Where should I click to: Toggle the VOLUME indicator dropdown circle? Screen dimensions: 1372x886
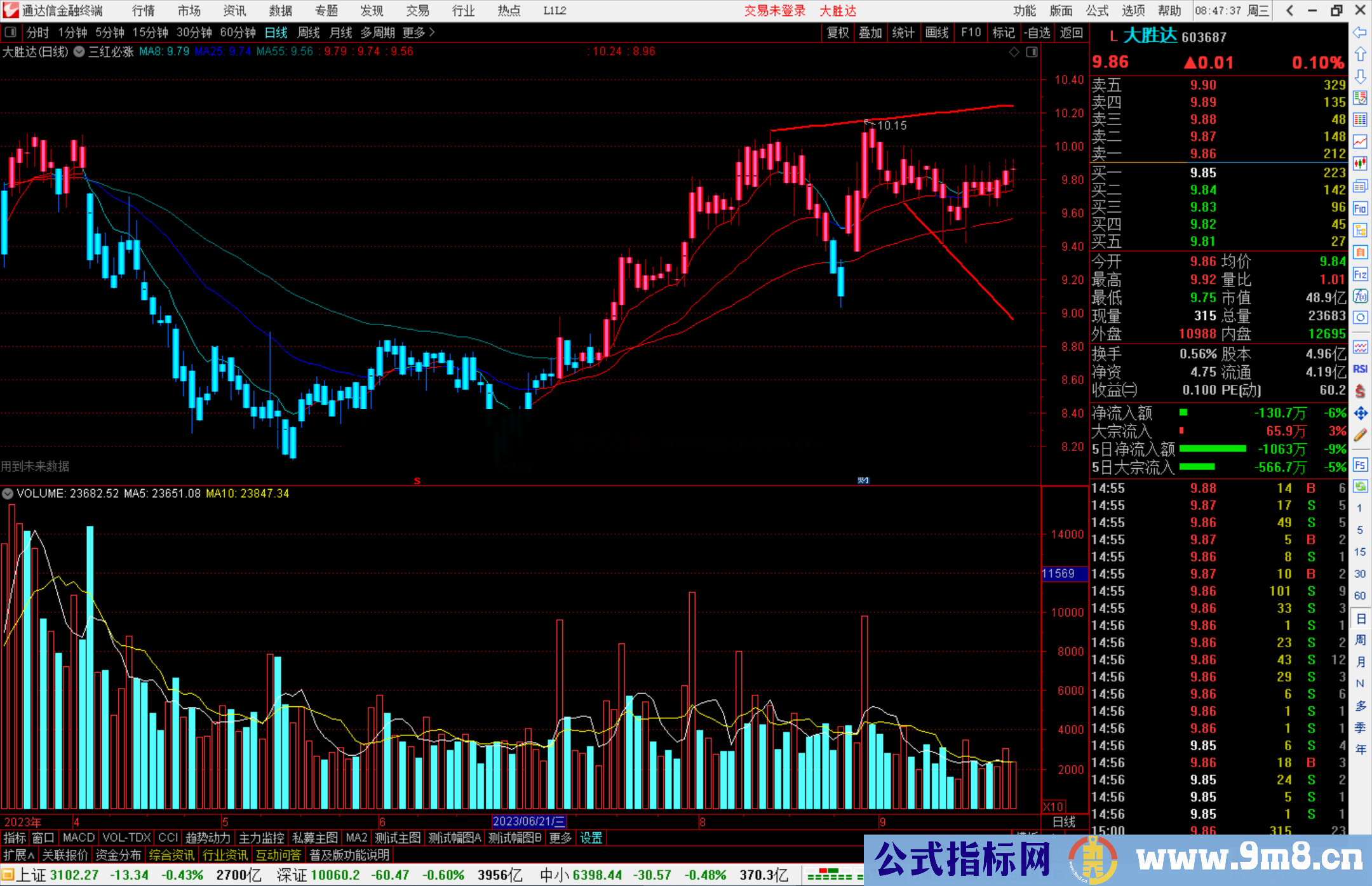8,493
